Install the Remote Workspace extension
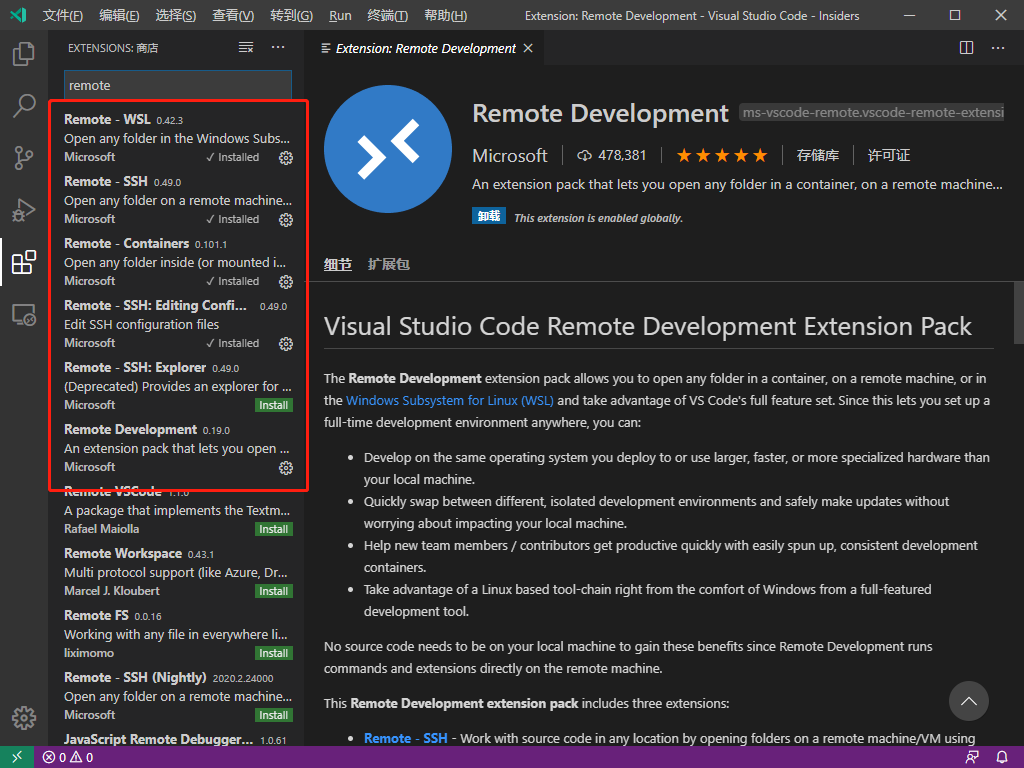 [274, 591]
